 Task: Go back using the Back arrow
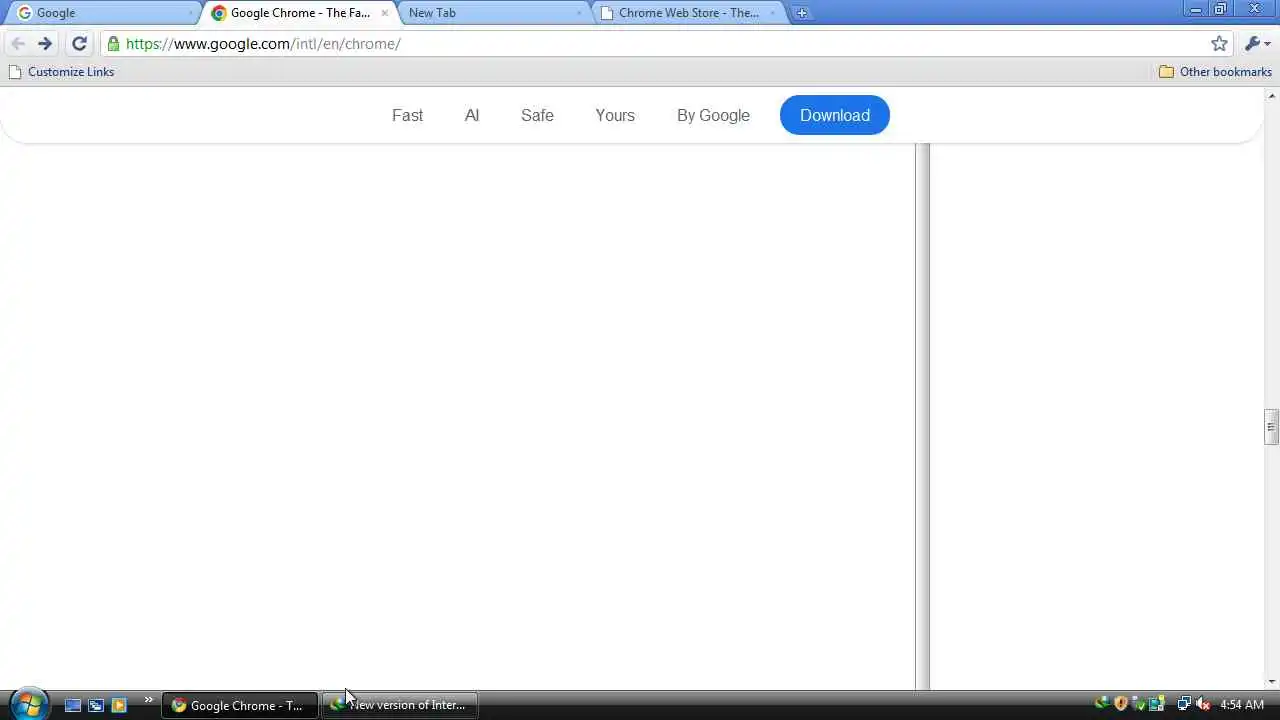(17, 43)
